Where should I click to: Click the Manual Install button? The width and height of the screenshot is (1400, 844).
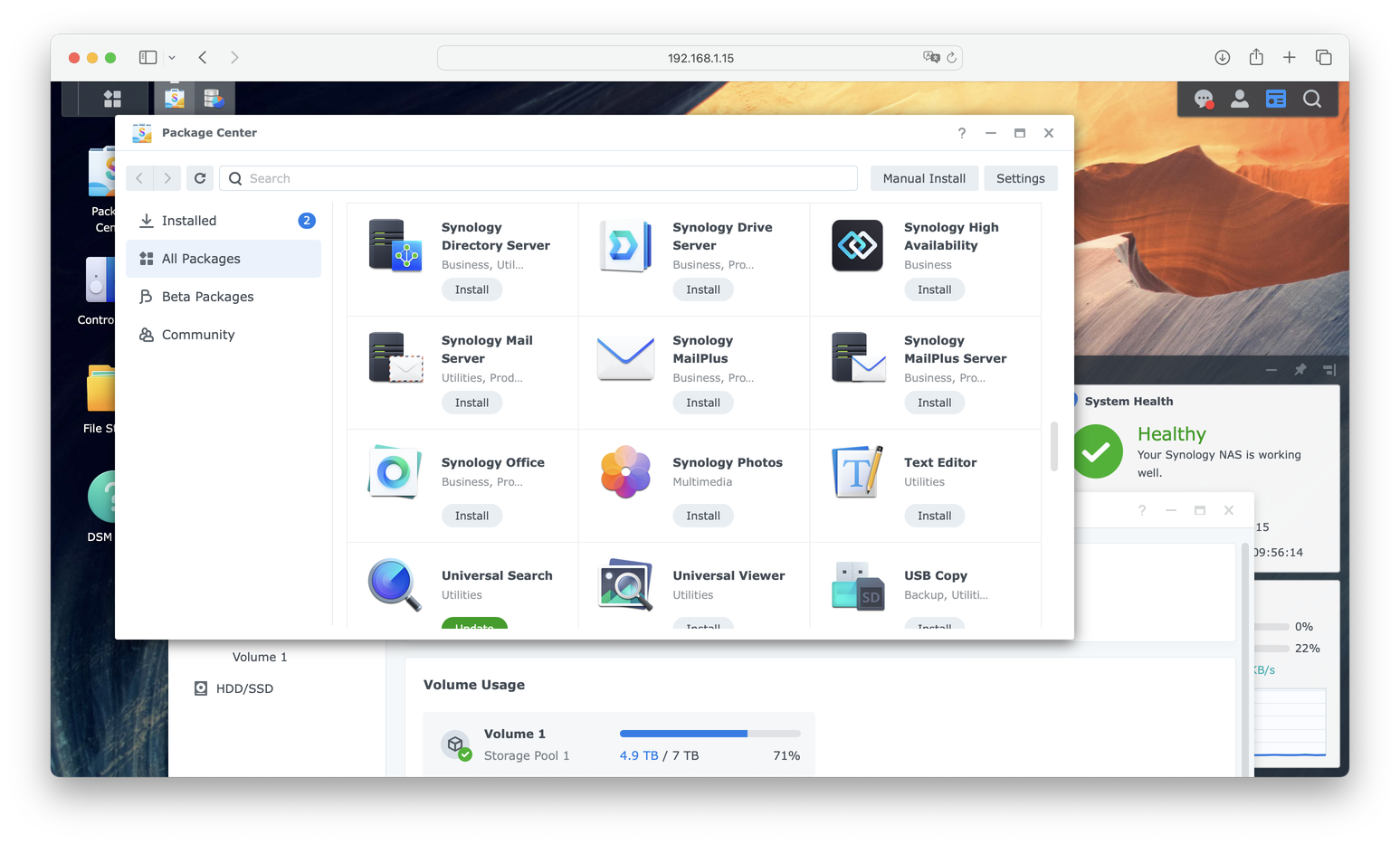924,178
